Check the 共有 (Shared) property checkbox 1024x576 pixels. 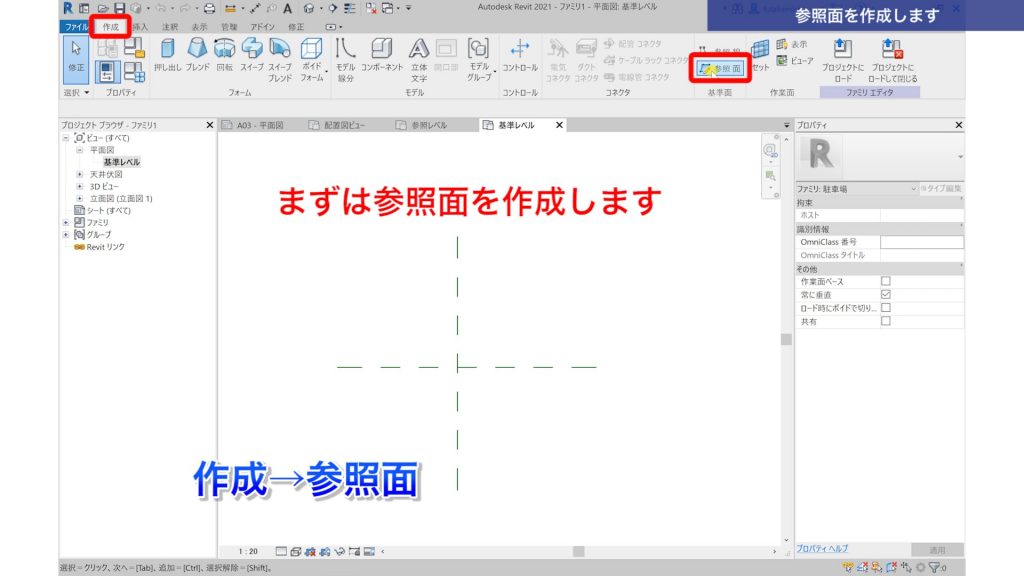(885, 320)
